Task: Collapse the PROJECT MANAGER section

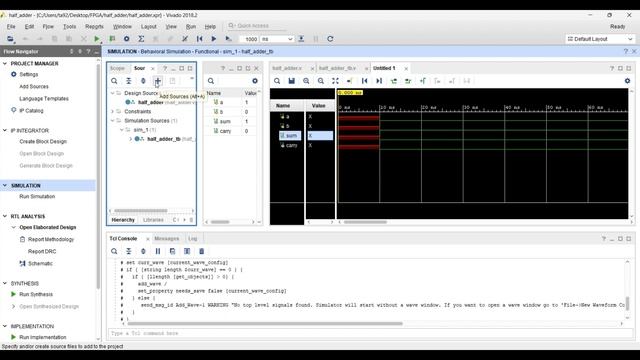Action: [x=5, y=64]
